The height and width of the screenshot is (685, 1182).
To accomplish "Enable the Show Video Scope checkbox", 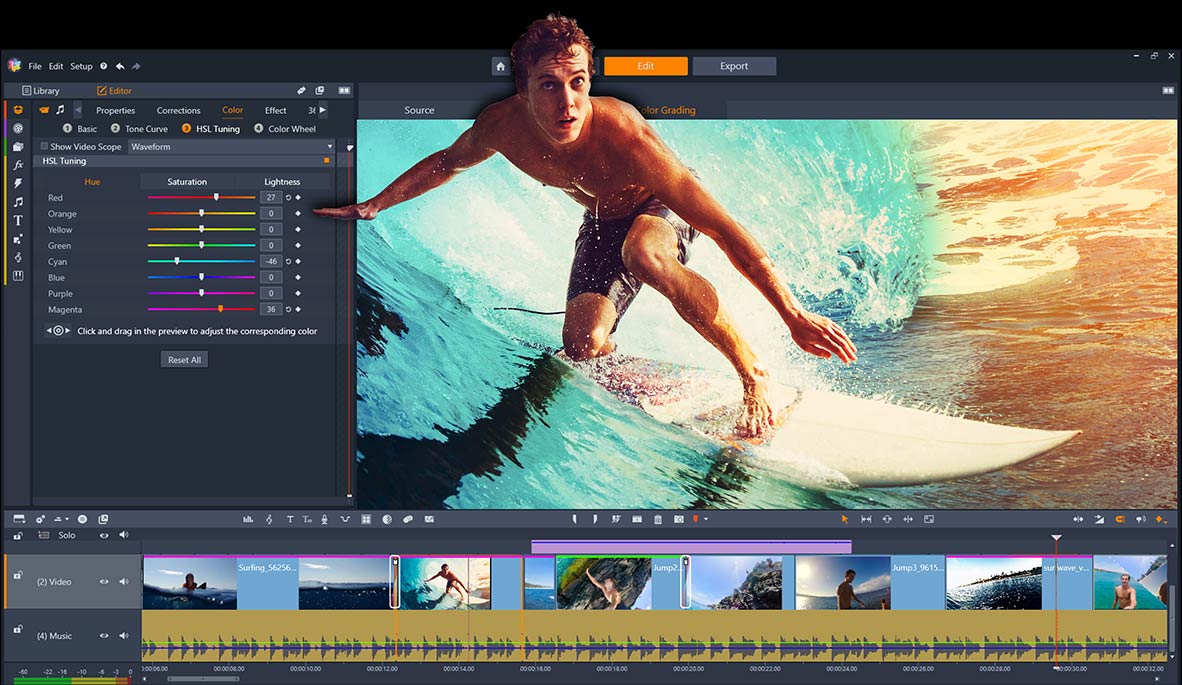I will coord(44,146).
